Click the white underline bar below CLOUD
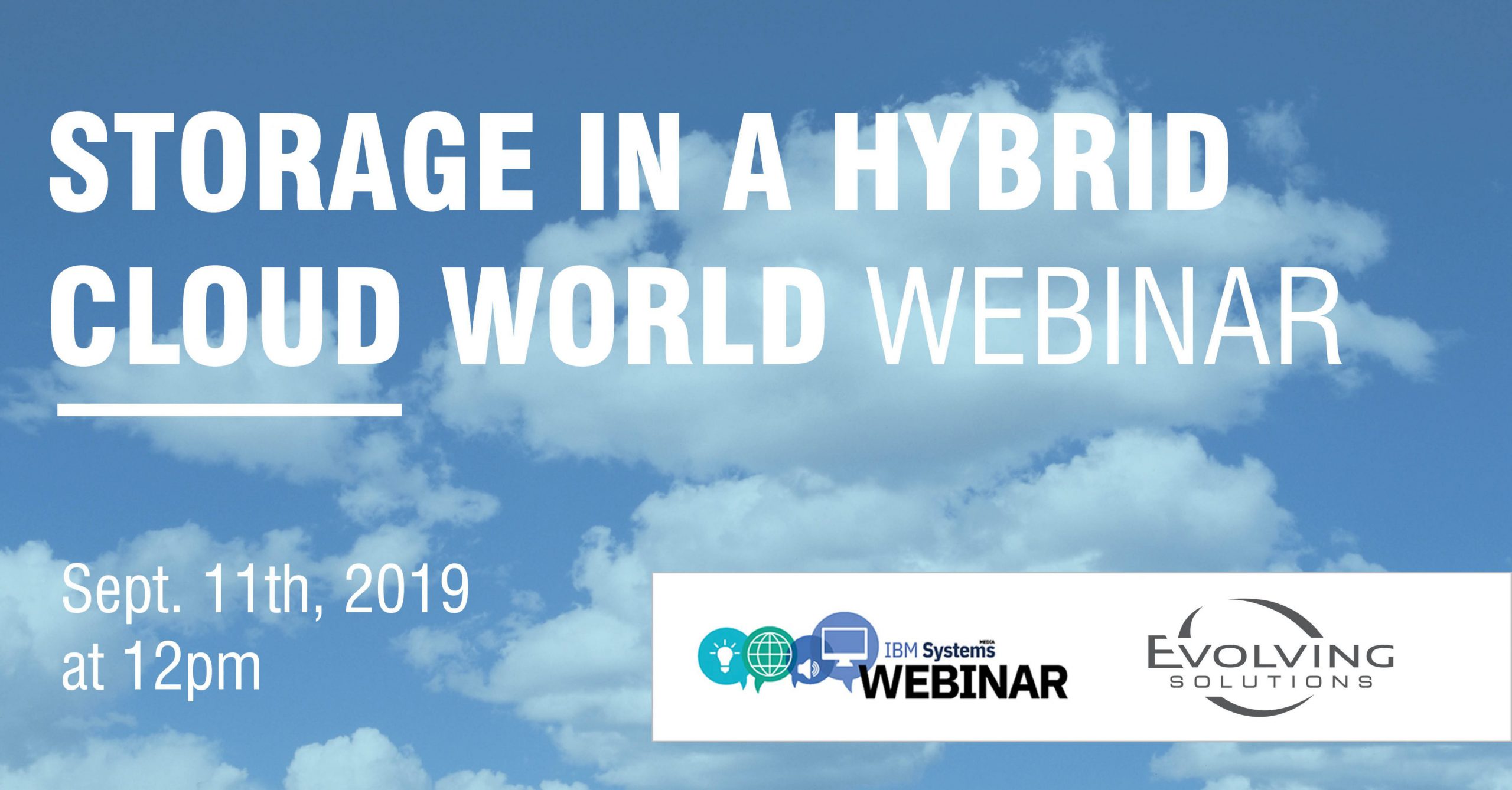Image resolution: width=1512 pixels, height=790 pixels. pyautogui.click(x=229, y=410)
